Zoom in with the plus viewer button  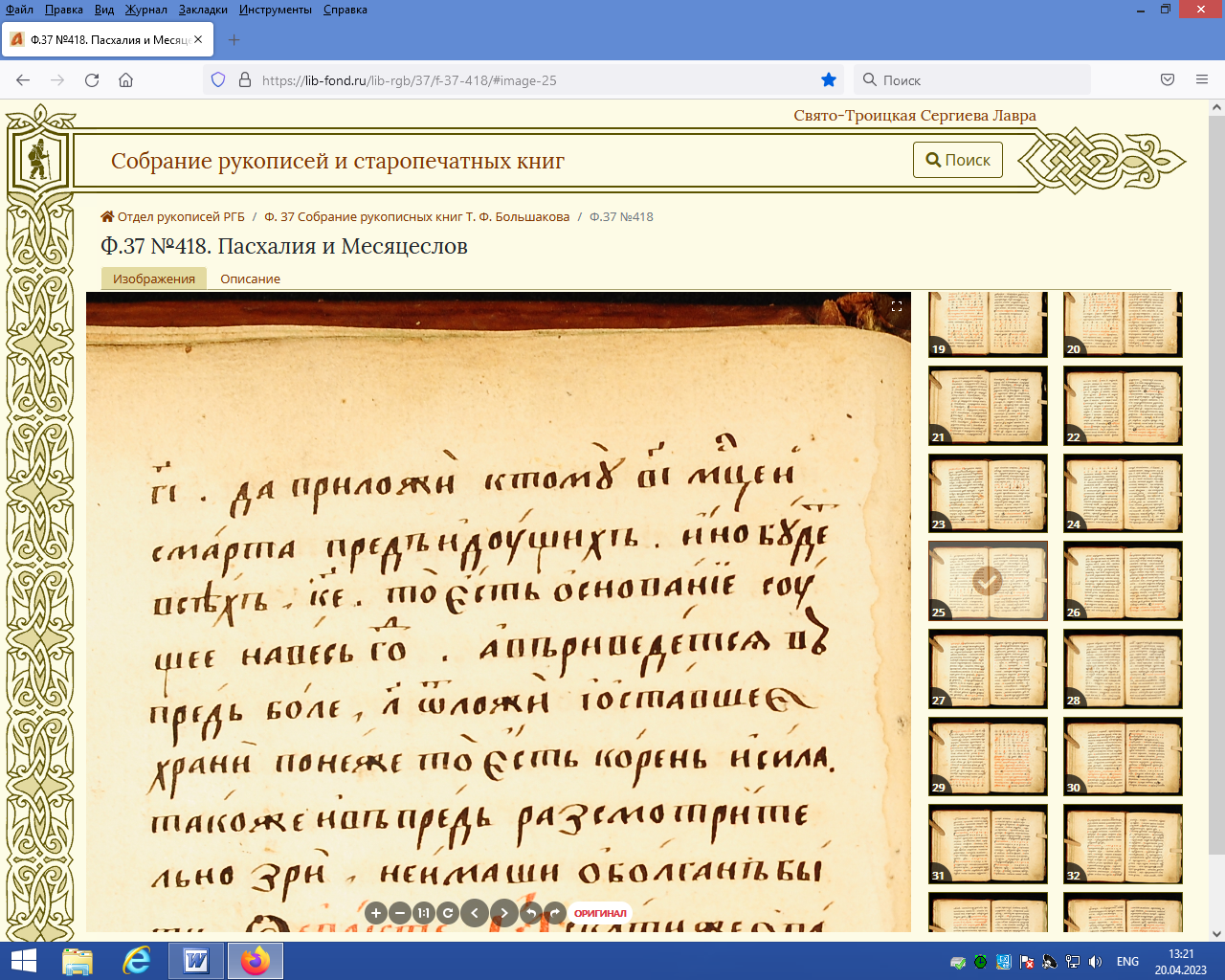(x=376, y=913)
